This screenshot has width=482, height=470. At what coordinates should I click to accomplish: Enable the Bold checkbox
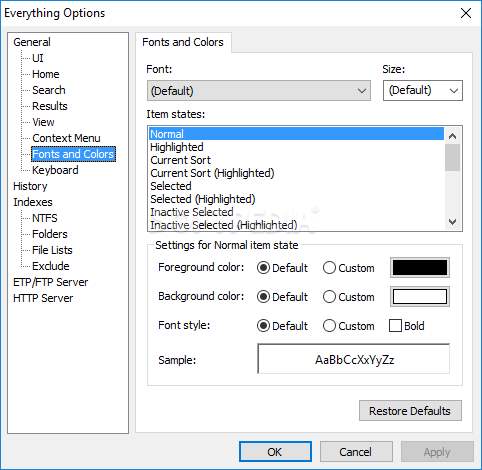407,326
